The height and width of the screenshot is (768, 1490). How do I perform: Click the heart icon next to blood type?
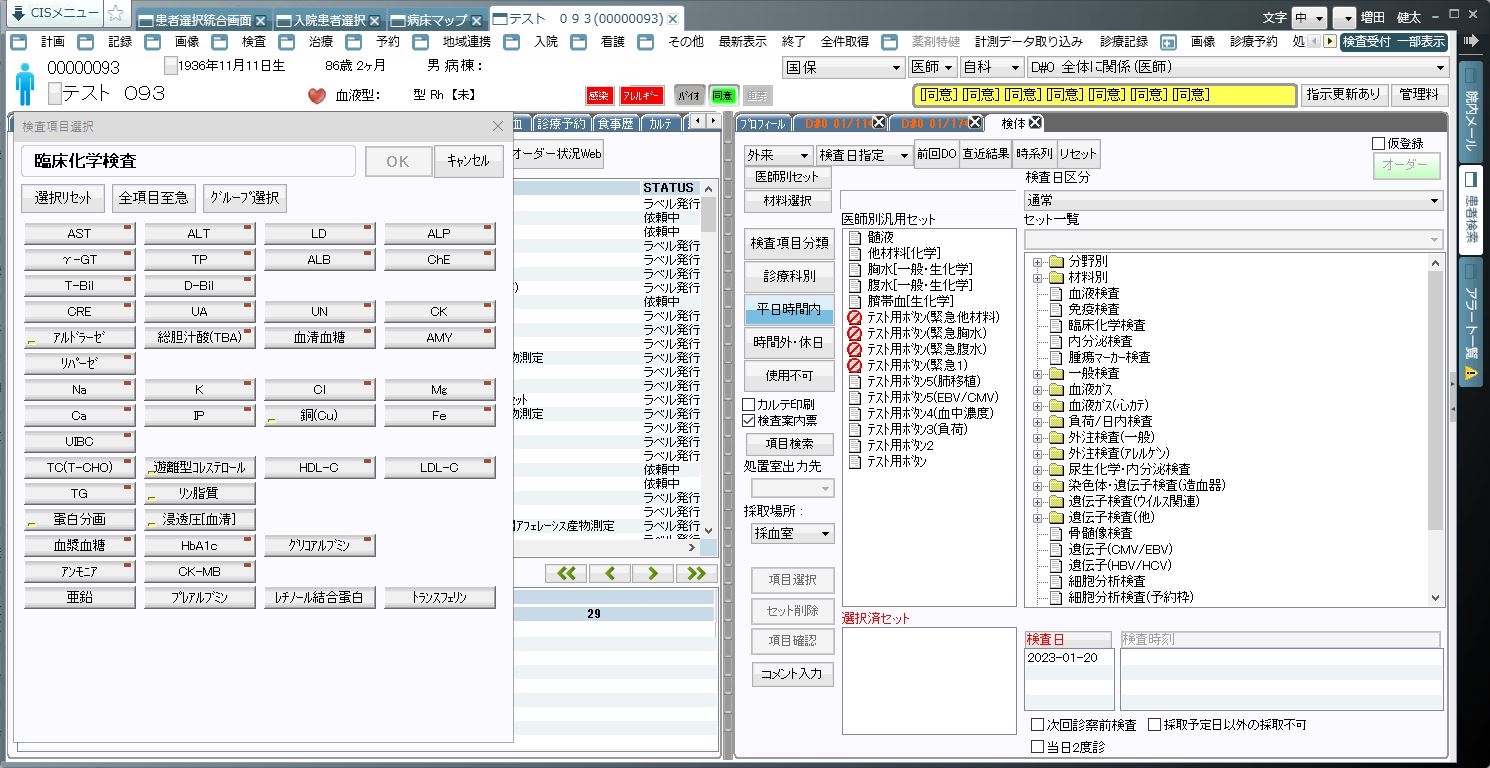[x=317, y=96]
